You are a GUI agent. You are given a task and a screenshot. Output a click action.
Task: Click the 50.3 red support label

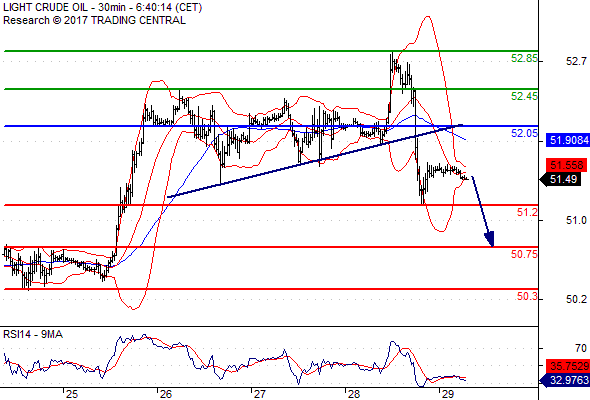(527, 297)
